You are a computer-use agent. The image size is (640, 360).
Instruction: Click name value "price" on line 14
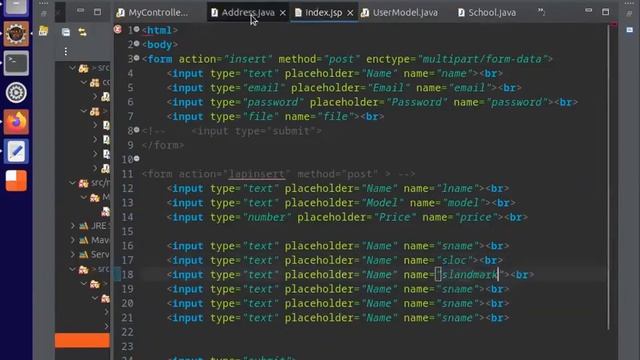click(x=476, y=217)
